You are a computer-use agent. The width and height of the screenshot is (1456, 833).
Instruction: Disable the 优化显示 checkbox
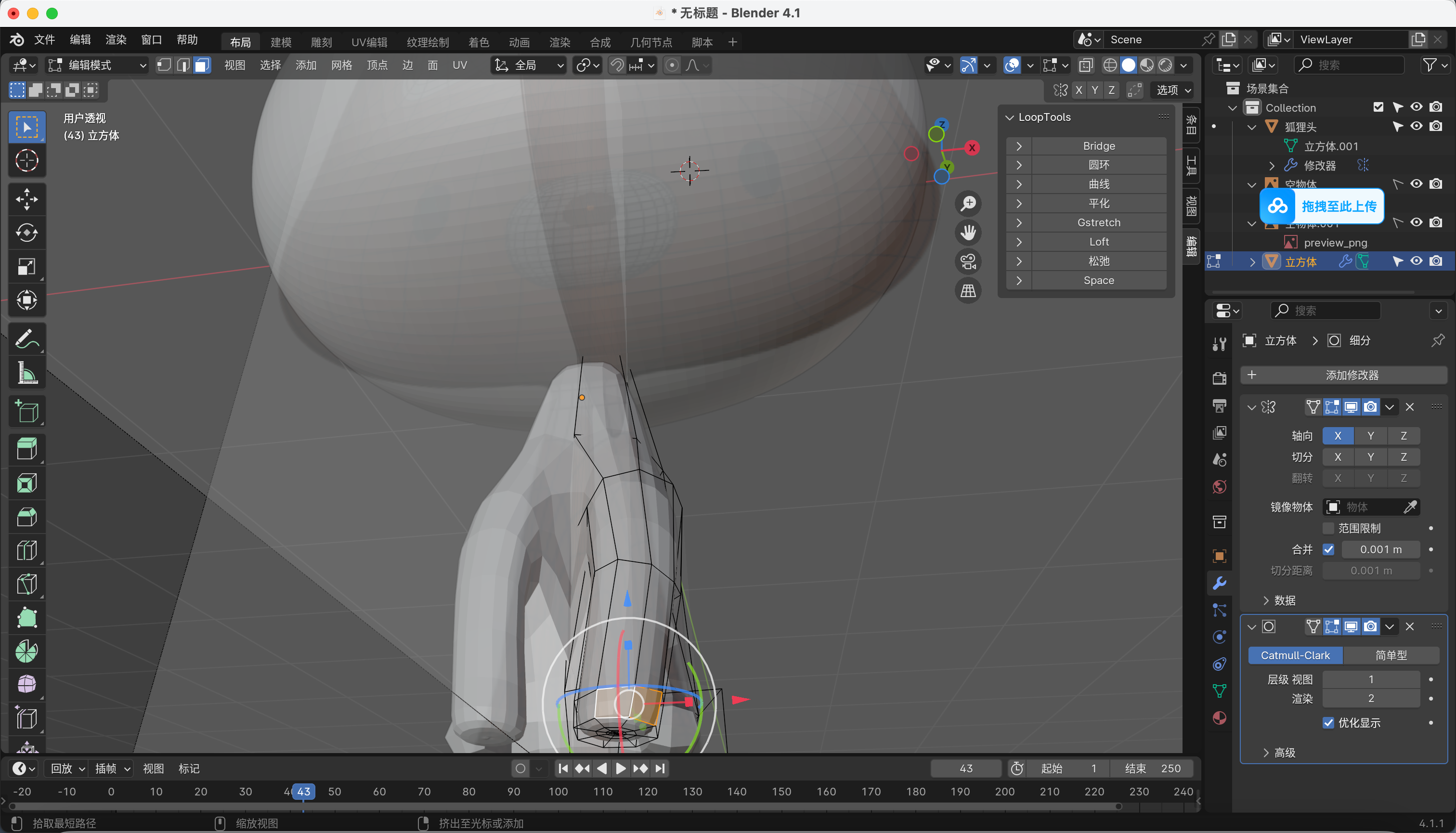1328,723
